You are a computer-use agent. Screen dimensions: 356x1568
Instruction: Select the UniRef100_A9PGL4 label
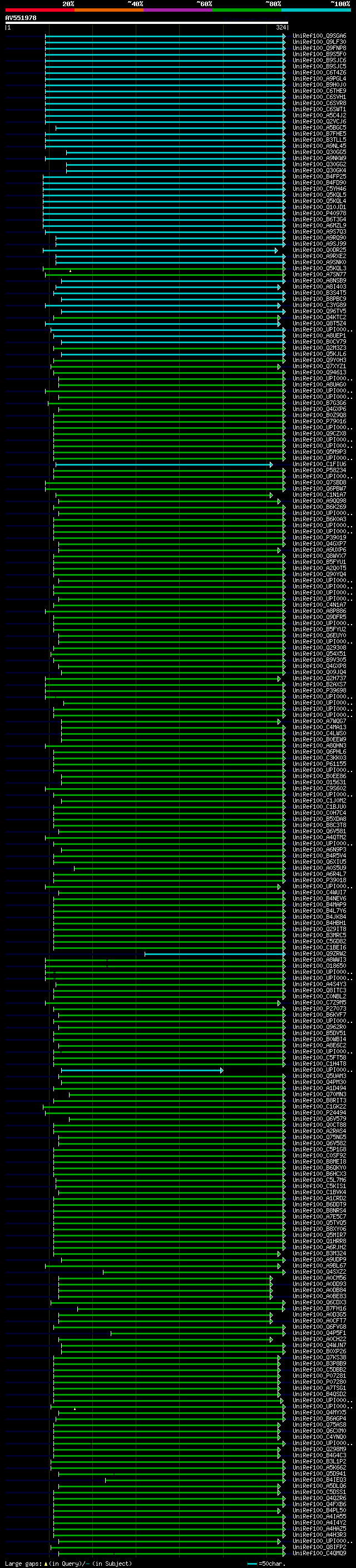pyautogui.click(x=319, y=78)
